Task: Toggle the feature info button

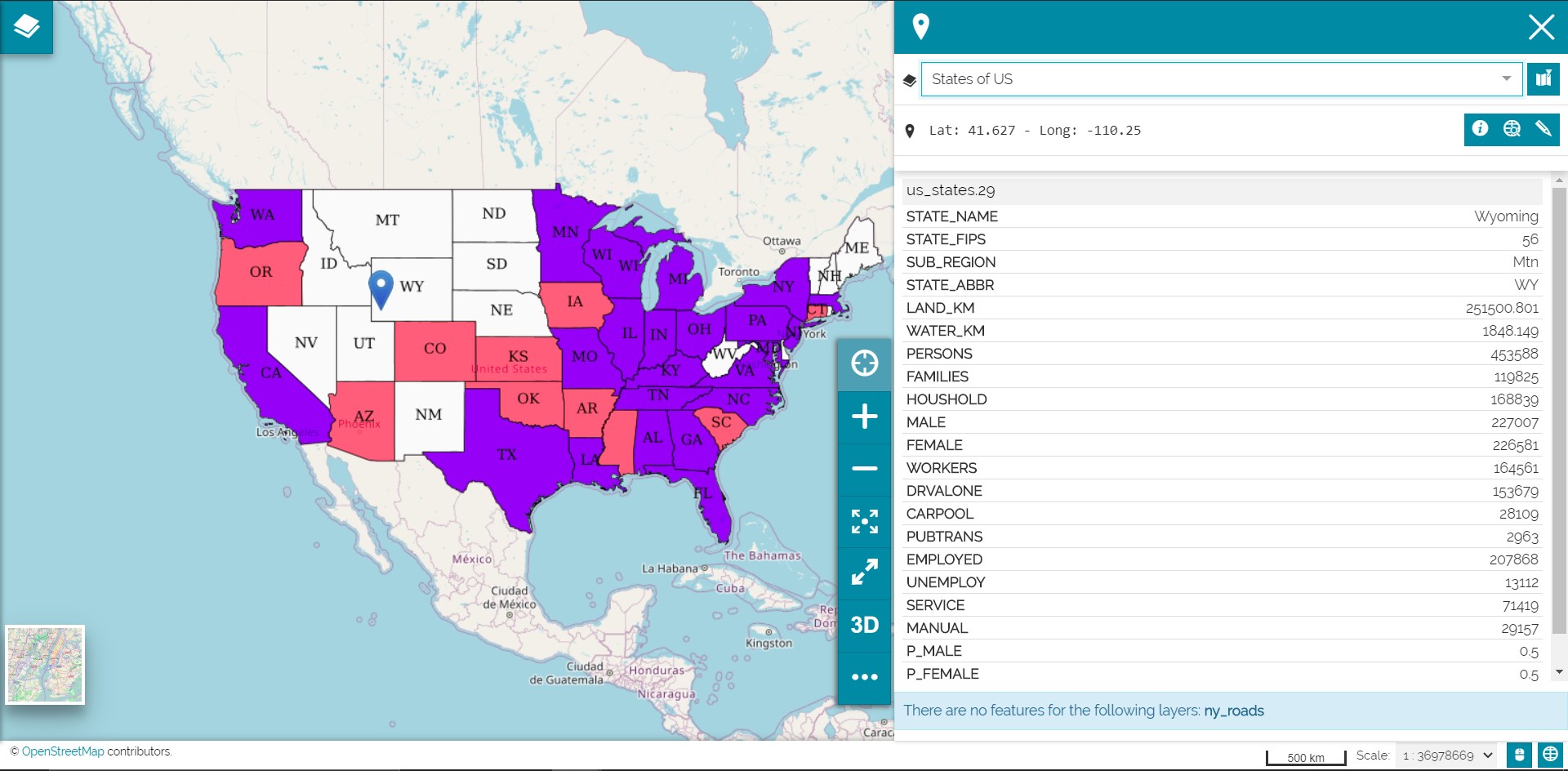Action: (1480, 129)
